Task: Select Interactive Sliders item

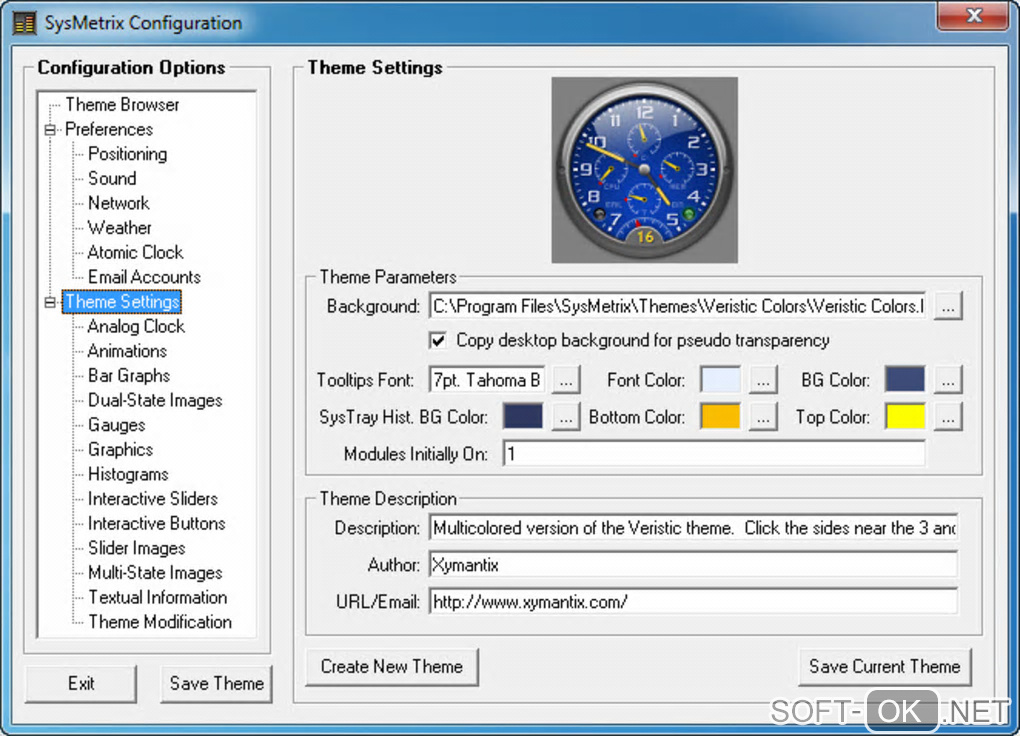Action: click(x=153, y=499)
